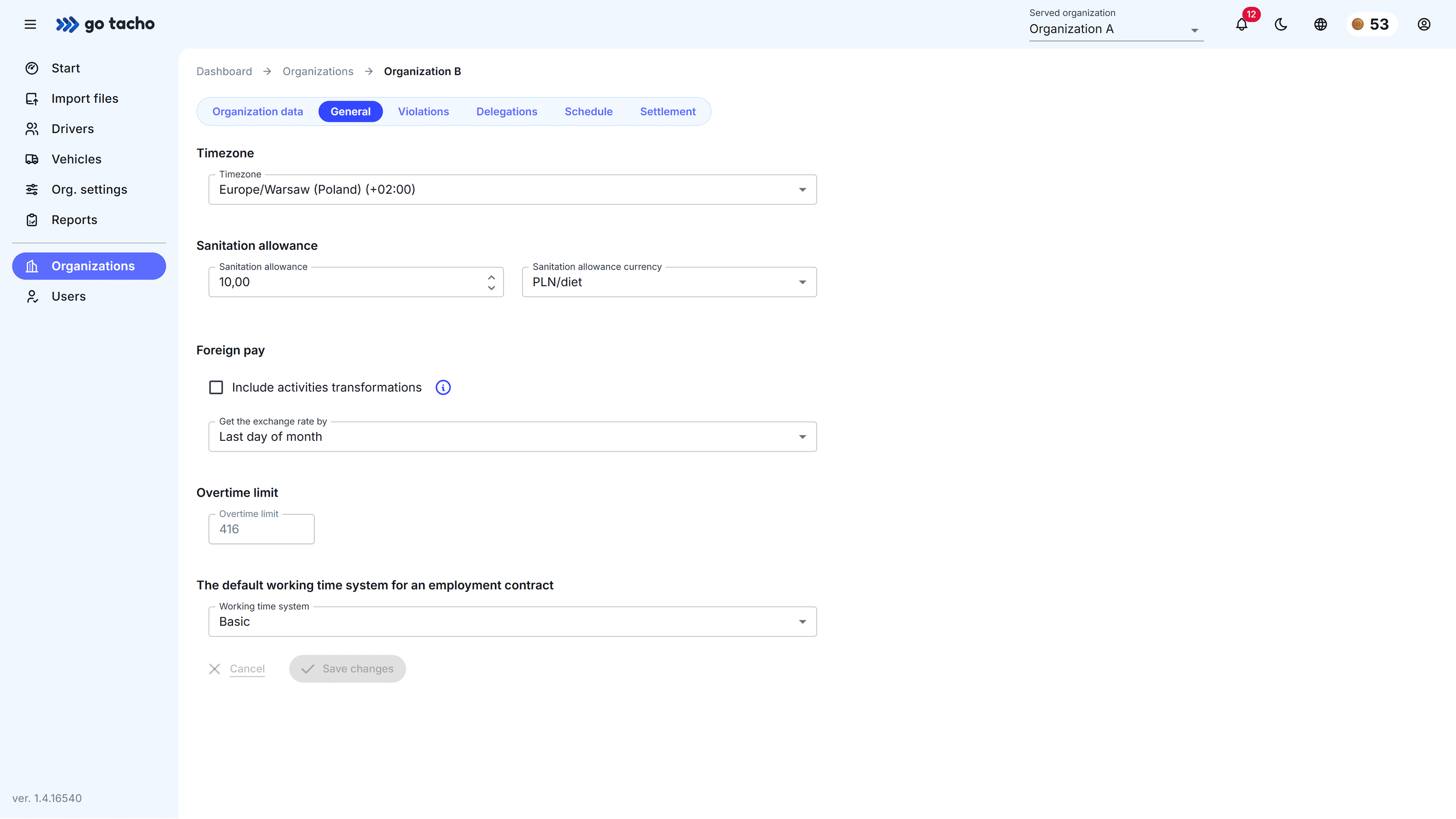Increase sanitation allowance with up stepper arrow
This screenshot has width=1456, height=819.
click(x=491, y=277)
